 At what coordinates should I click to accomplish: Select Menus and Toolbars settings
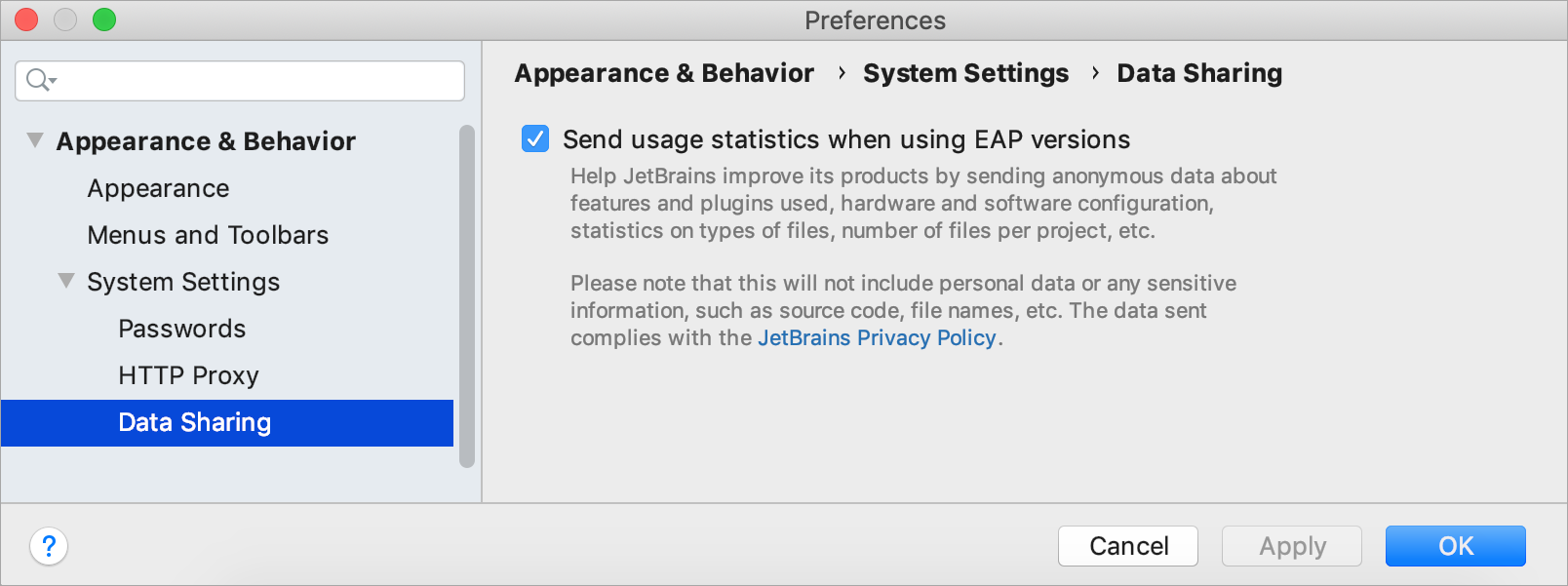pos(207,234)
